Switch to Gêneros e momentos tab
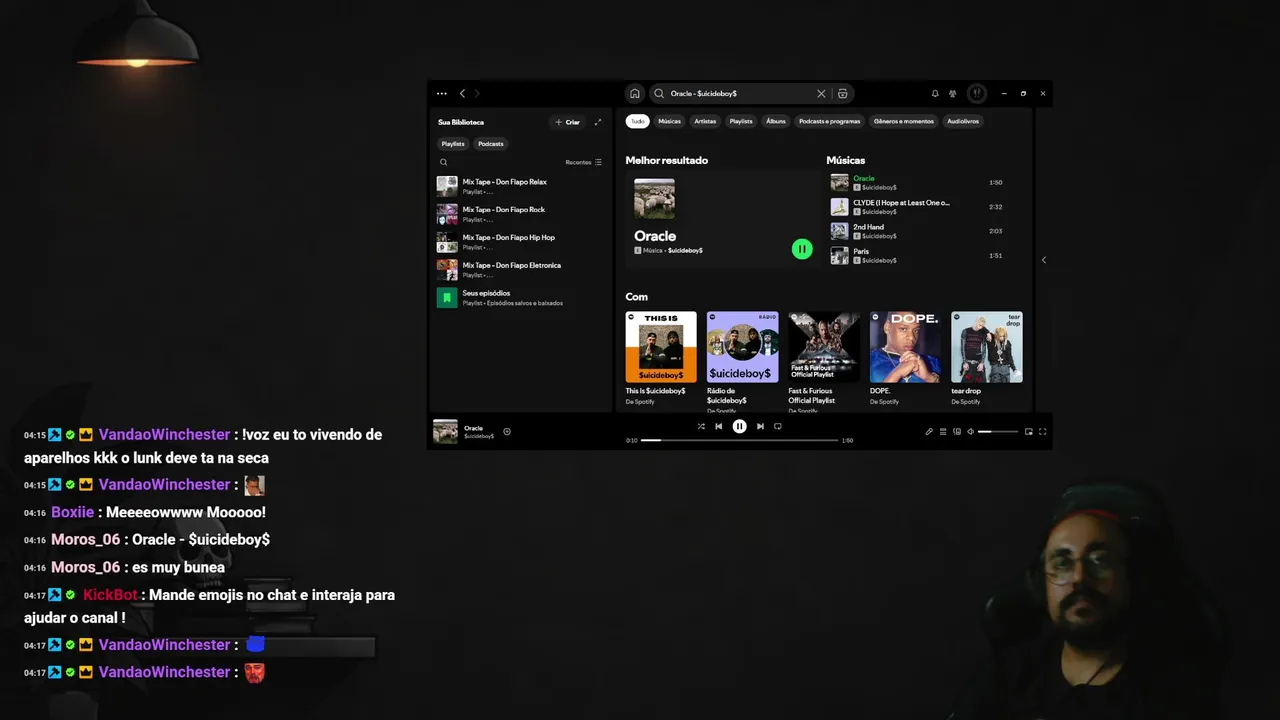The height and width of the screenshot is (720, 1280). 904,121
